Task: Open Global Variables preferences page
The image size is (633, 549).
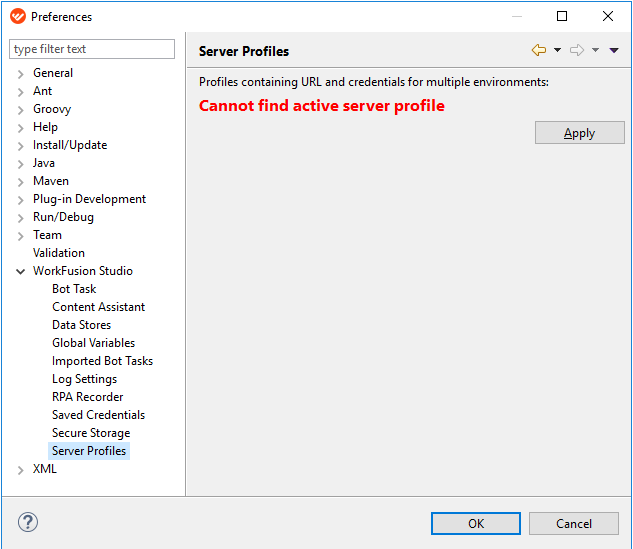Action: coord(94,343)
